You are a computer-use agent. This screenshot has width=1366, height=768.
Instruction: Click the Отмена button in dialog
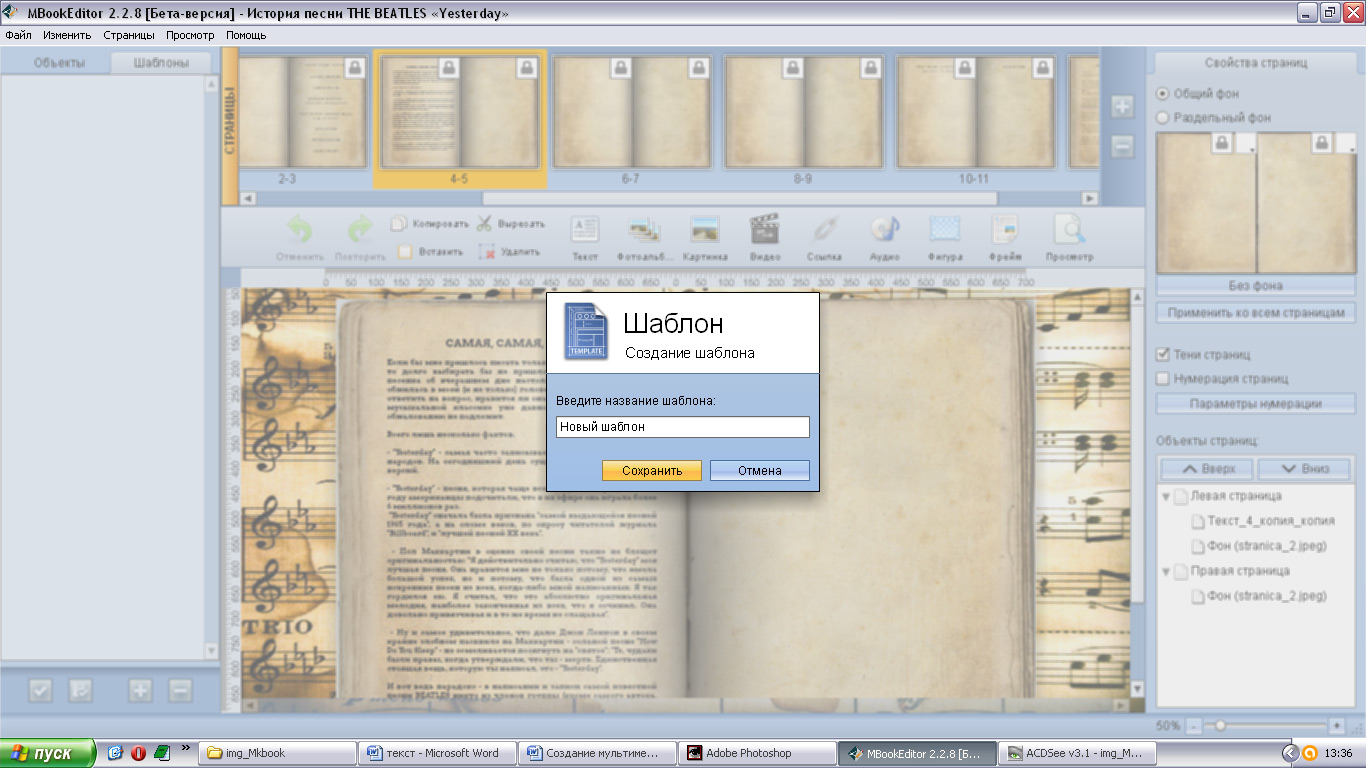coord(760,470)
